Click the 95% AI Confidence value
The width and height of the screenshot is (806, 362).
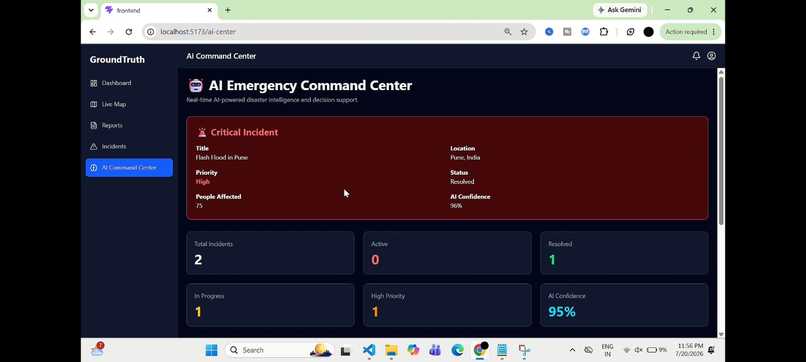[x=561, y=312]
